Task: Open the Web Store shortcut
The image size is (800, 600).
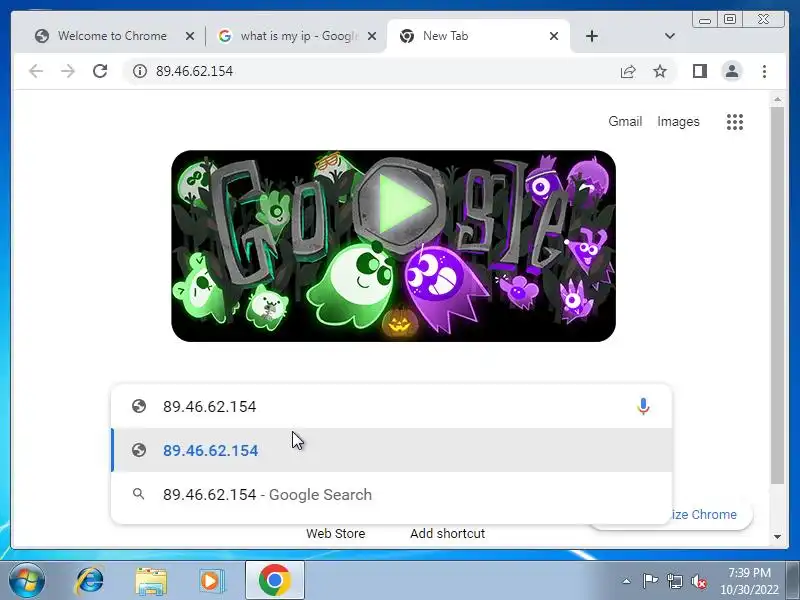Action: (335, 533)
